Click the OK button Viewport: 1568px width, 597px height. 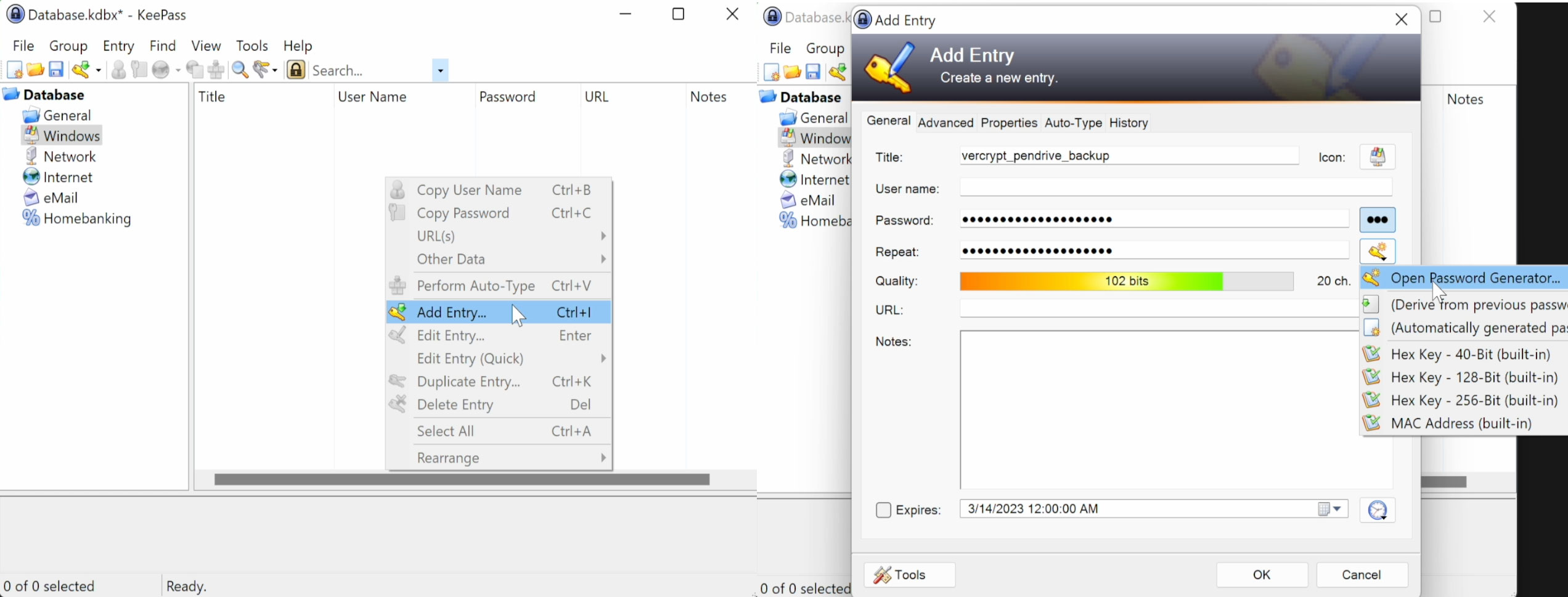click(x=1262, y=575)
